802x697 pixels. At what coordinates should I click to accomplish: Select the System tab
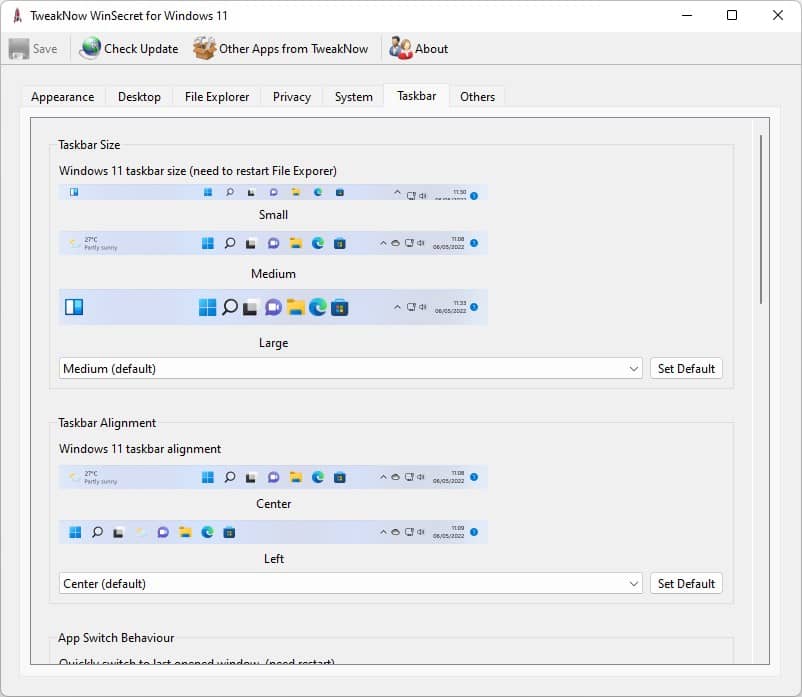[353, 97]
